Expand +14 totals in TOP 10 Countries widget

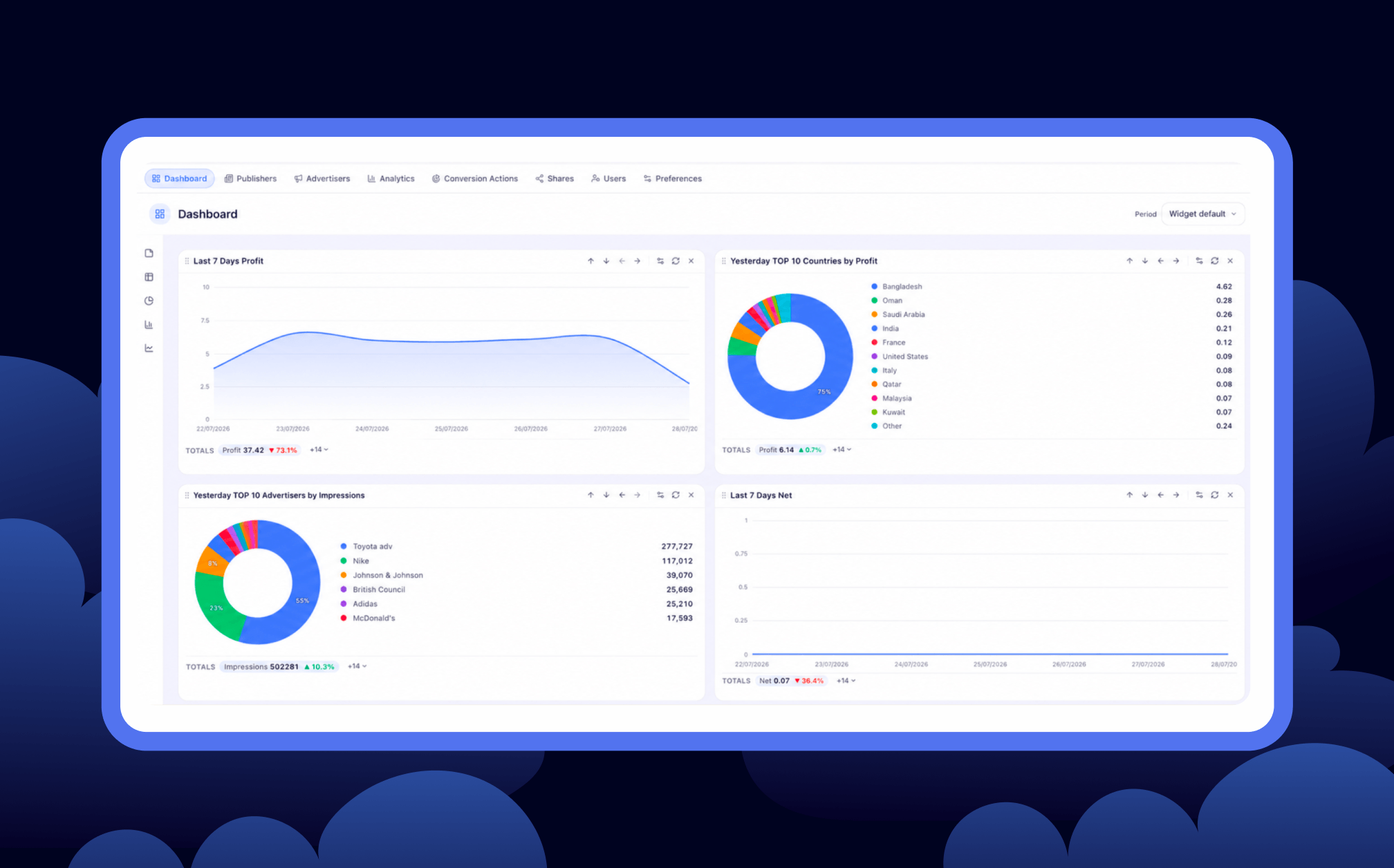(842, 450)
